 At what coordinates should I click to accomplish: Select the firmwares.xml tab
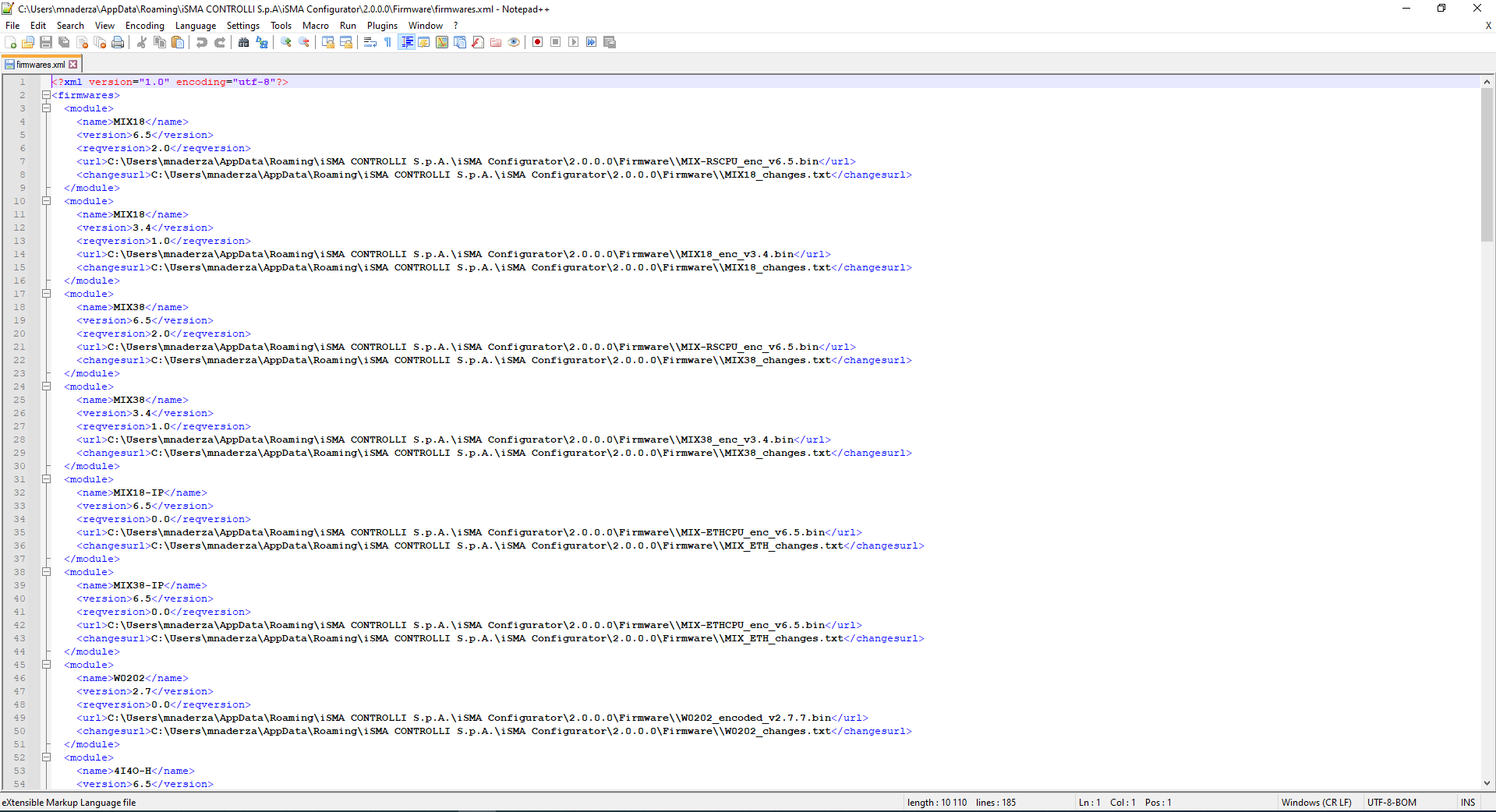point(39,64)
